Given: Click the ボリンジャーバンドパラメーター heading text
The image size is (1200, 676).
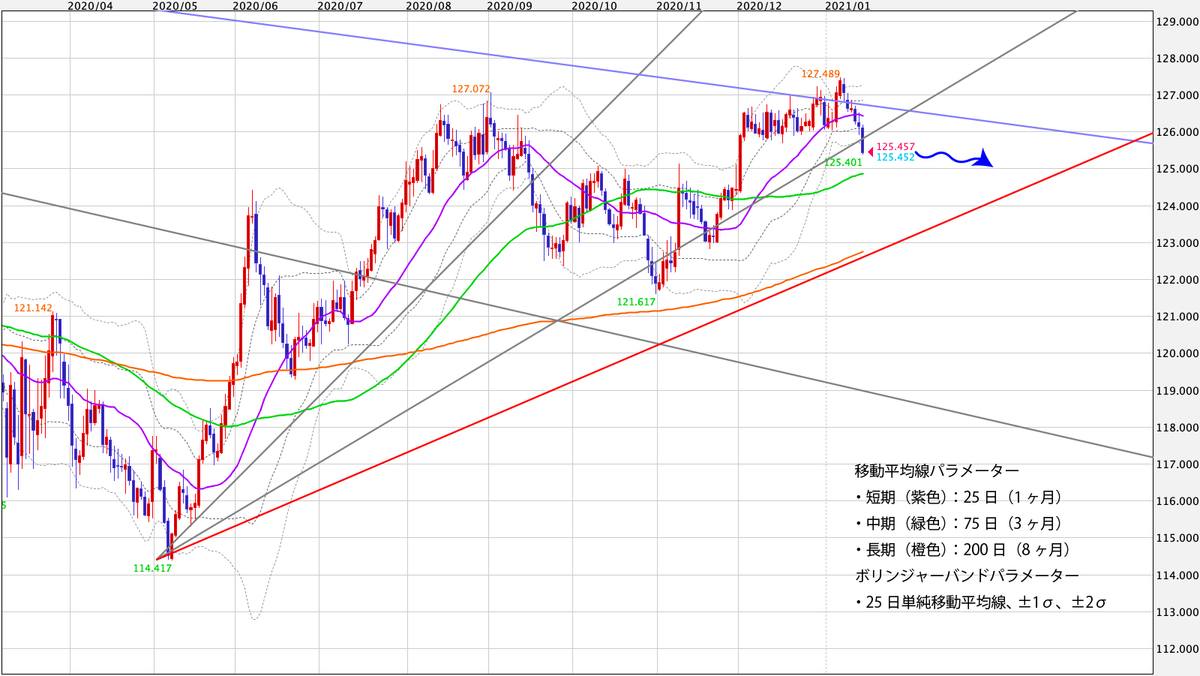Looking at the screenshot, I should point(967,576).
